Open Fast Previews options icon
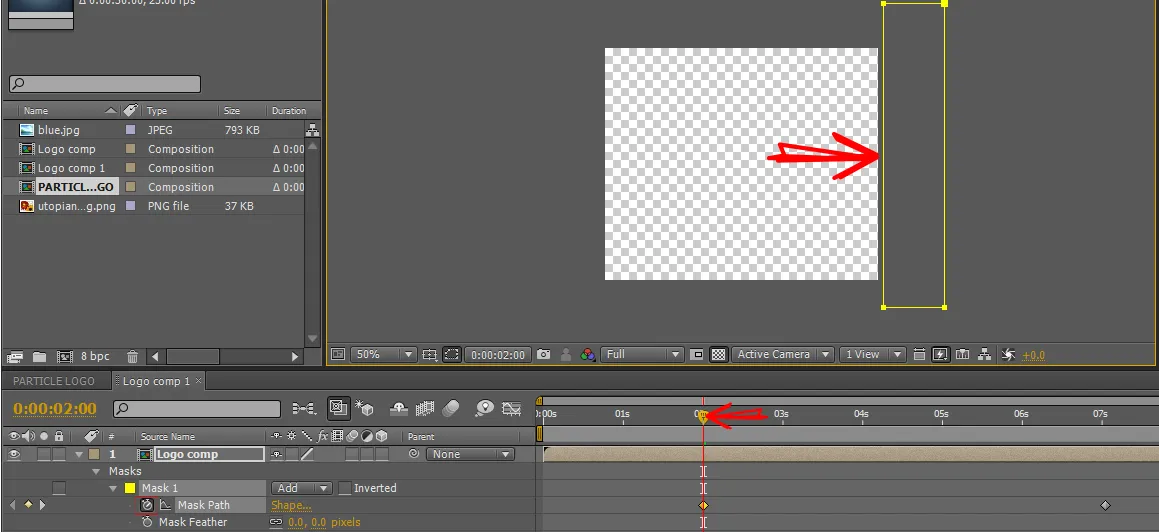 [940, 355]
